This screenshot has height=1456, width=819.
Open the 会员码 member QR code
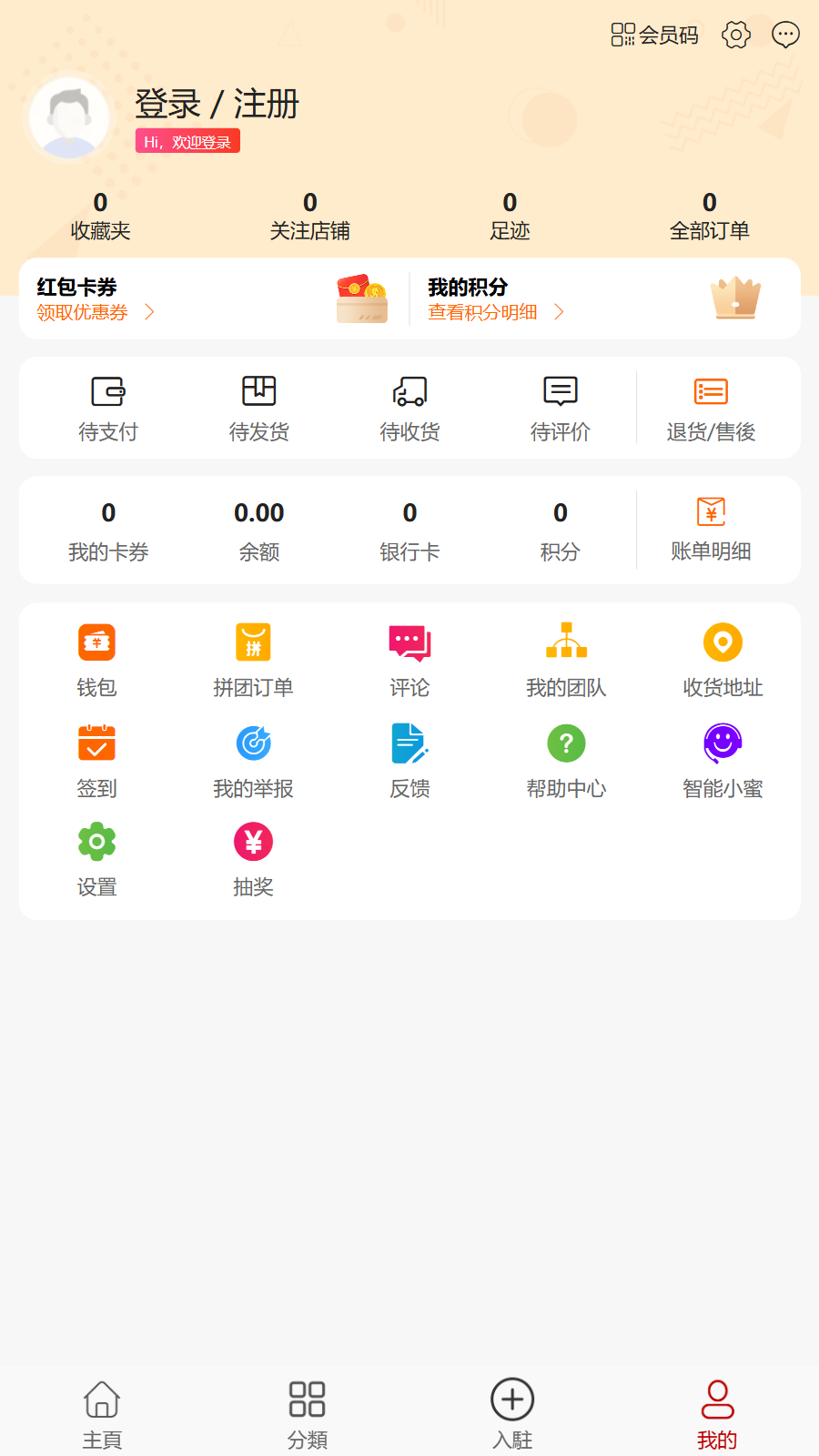[x=654, y=35]
